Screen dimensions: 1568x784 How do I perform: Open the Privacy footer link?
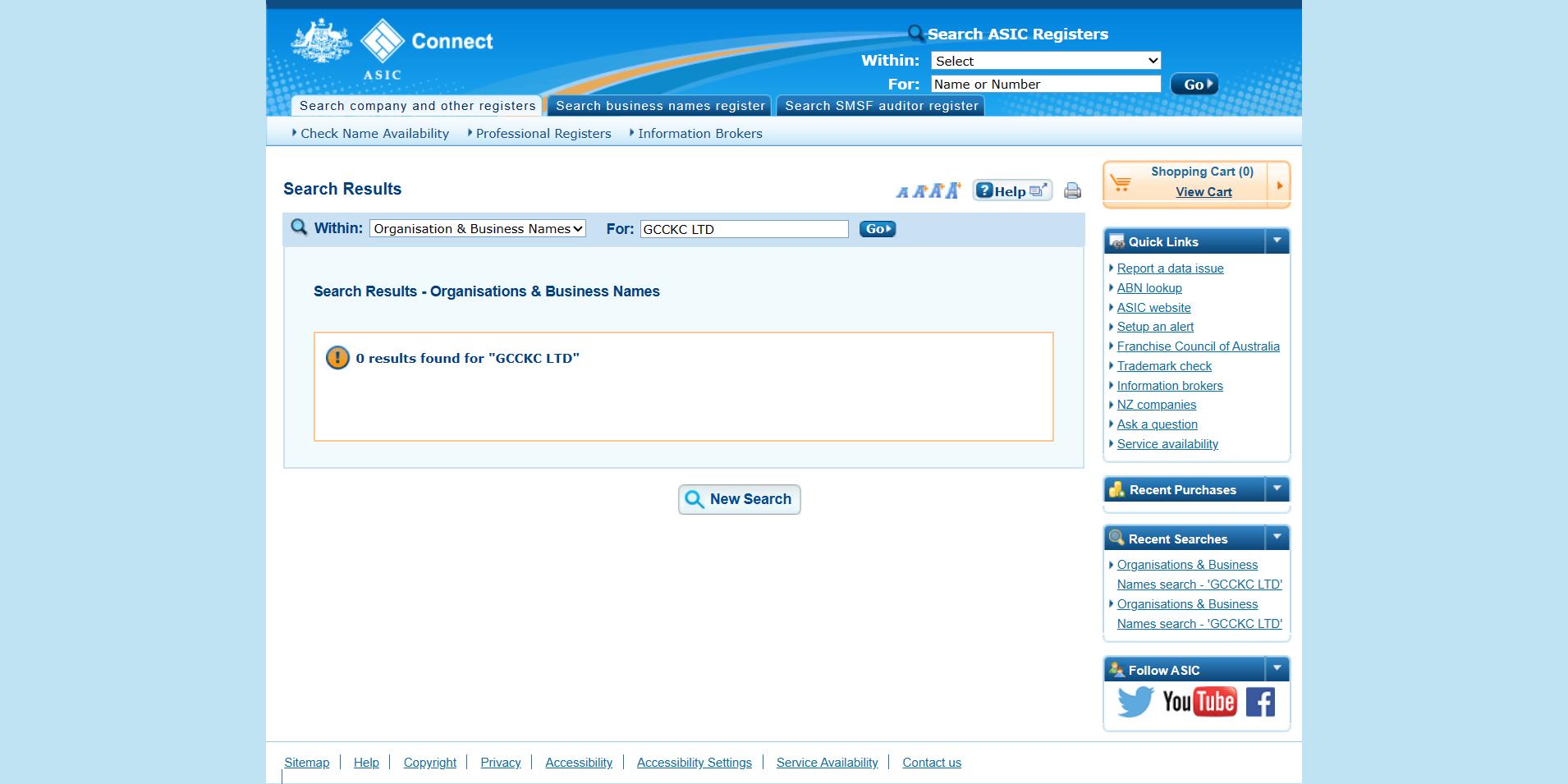501,763
